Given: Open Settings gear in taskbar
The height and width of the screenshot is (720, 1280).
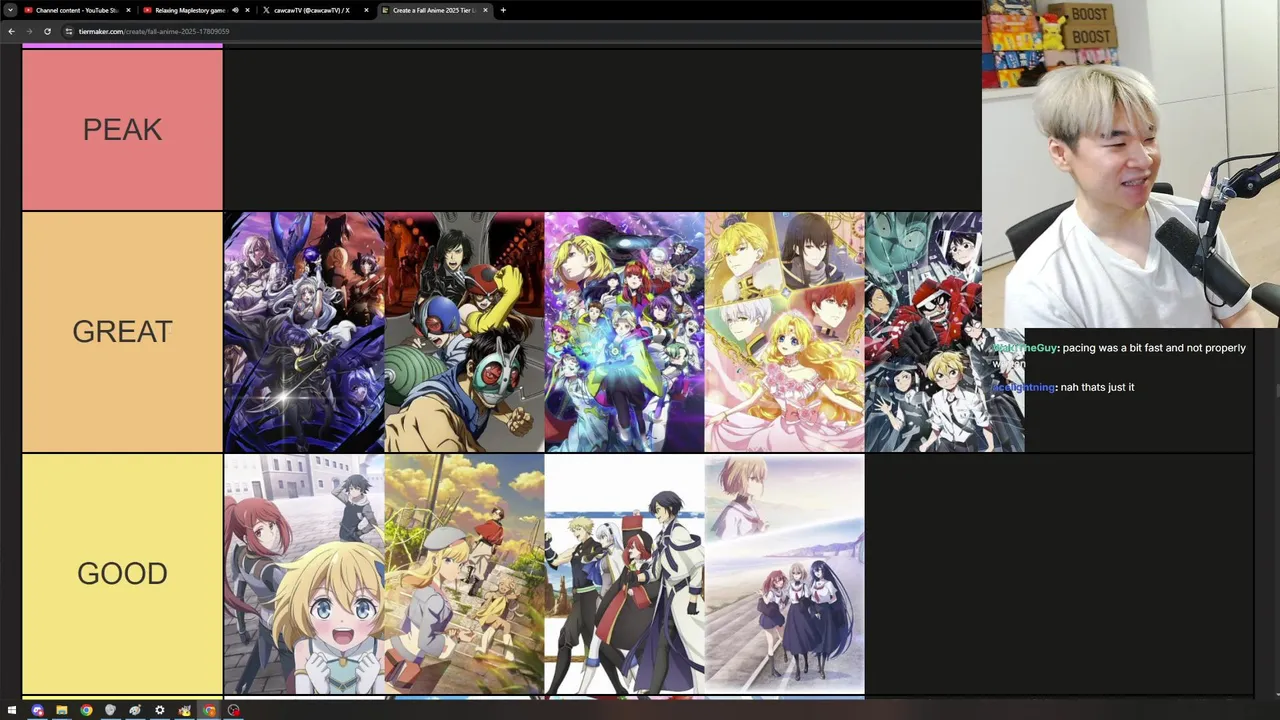Looking at the screenshot, I should [159, 710].
